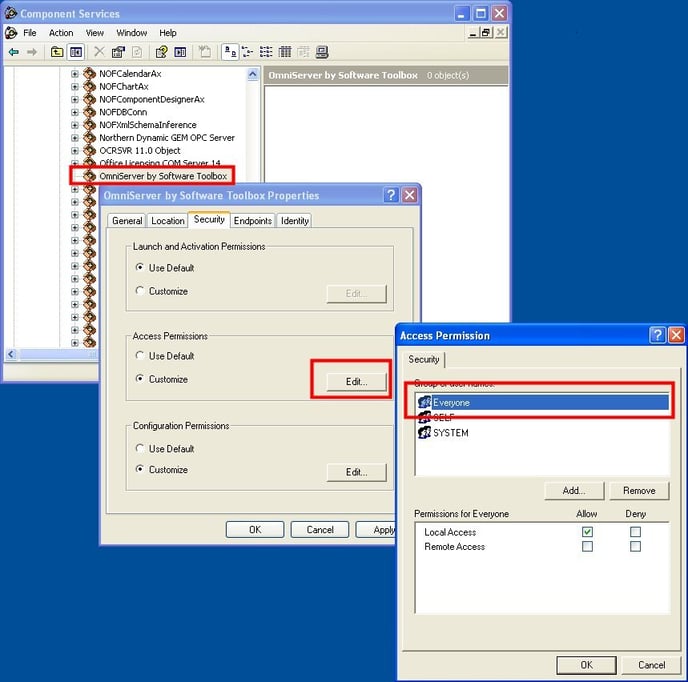688x682 pixels.
Task: Expand the OCRSVR 11.0 Object node
Action: pos(74,151)
